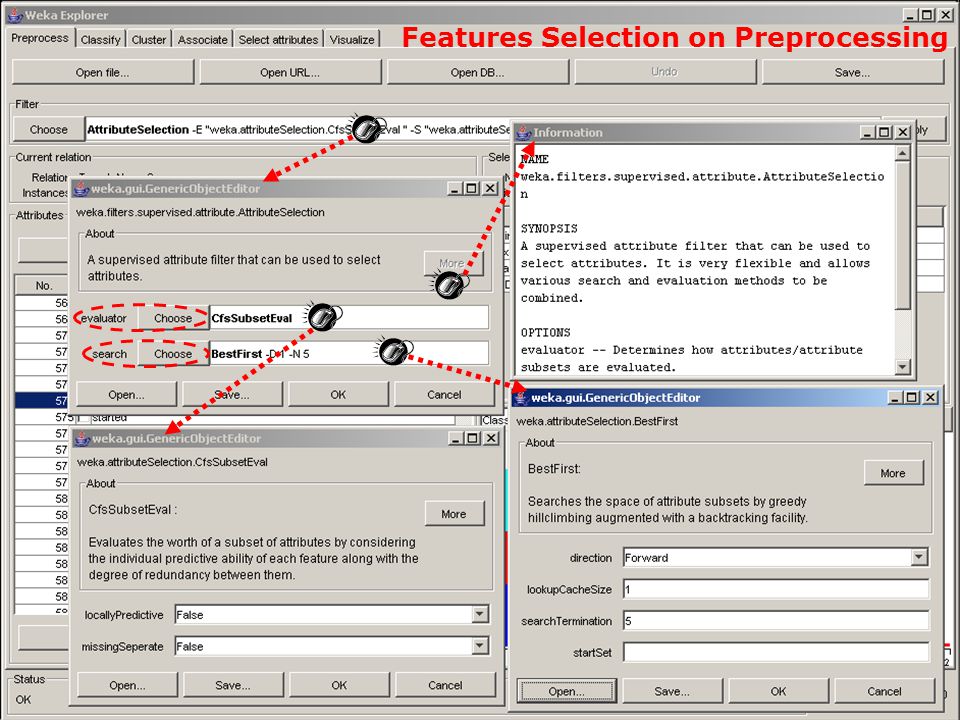
Task: Click Cancel in the BestFirst editor
Action: point(884,691)
